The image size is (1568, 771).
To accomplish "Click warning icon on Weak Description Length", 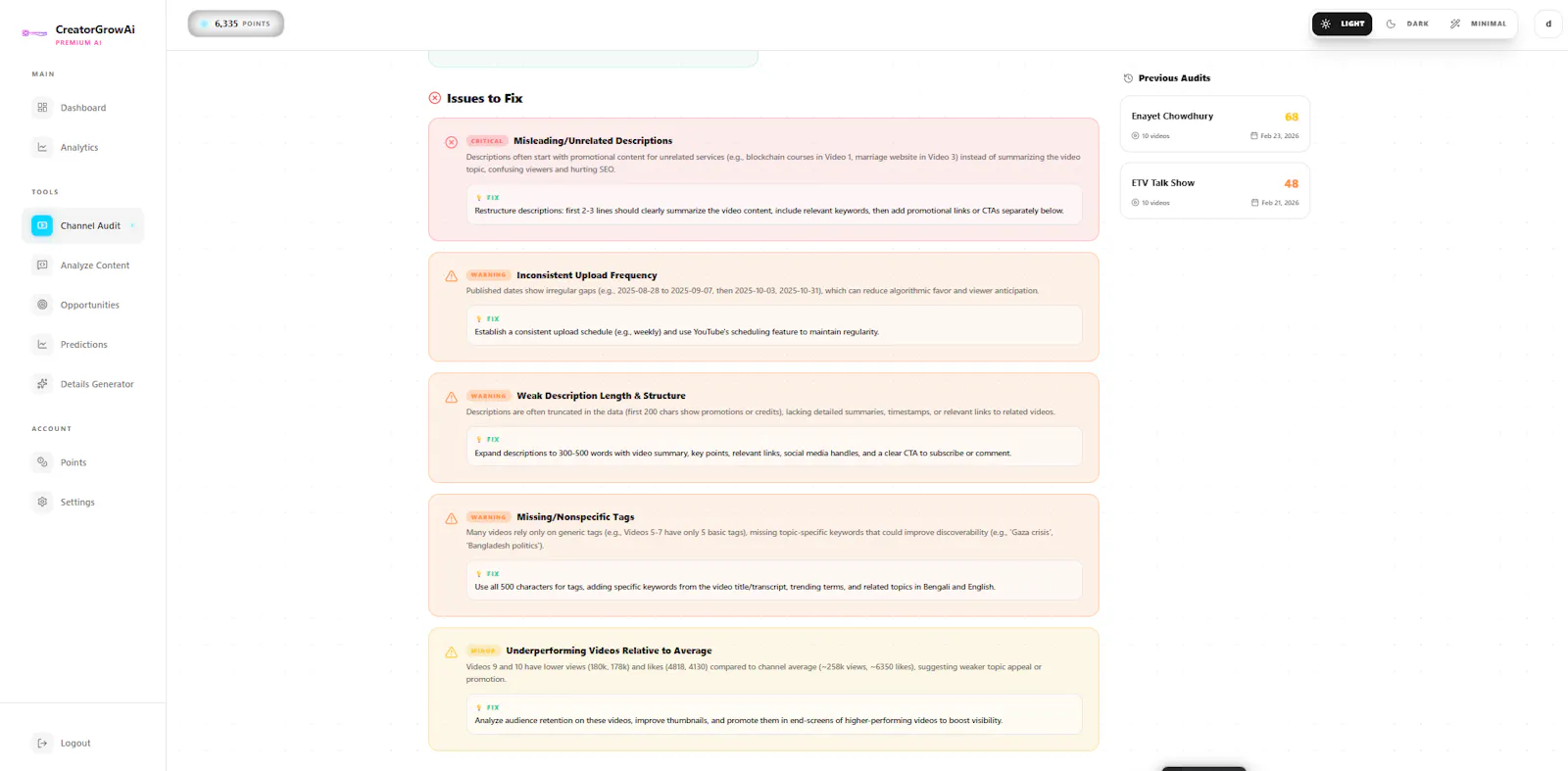I will click(x=452, y=398).
